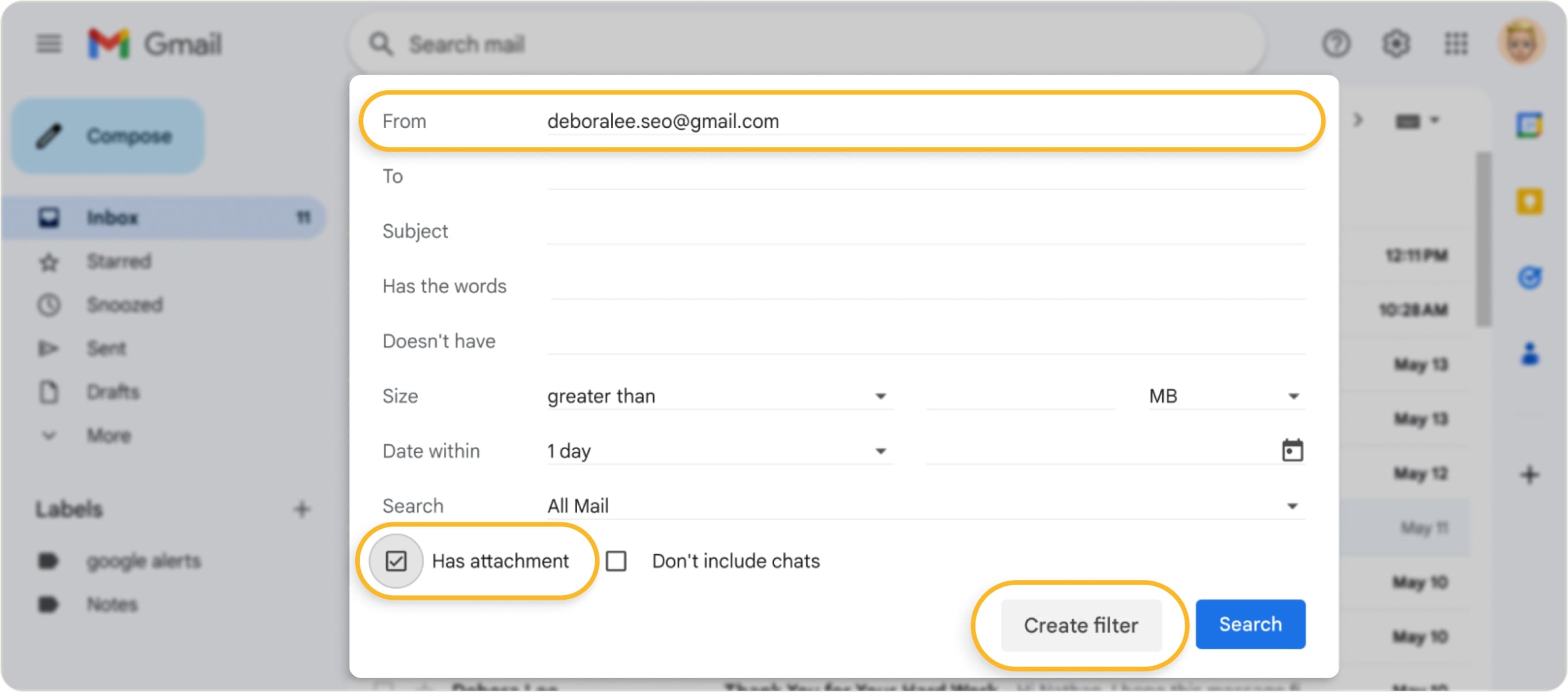Image resolution: width=1568 pixels, height=692 pixels.
Task: Expand the Date within dropdown
Action: coord(881,451)
